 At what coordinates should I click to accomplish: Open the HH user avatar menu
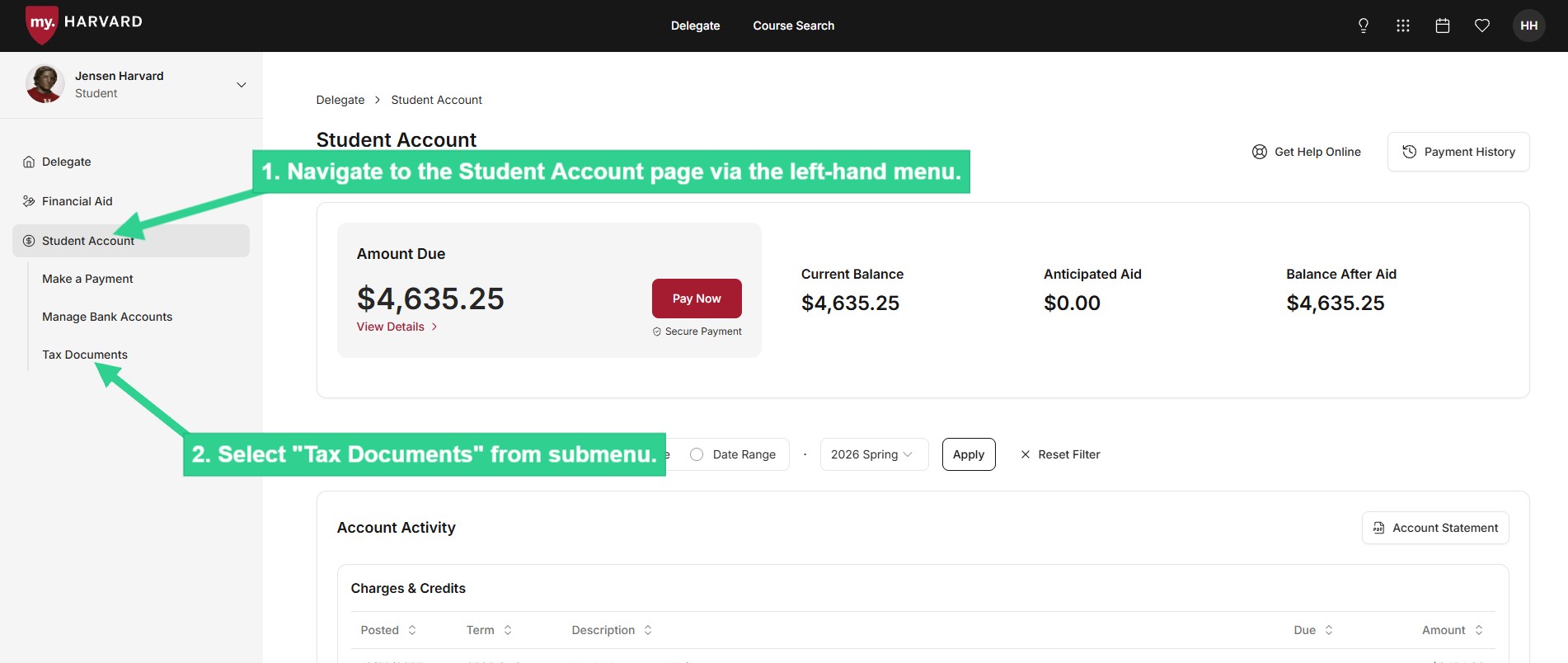pyautogui.click(x=1529, y=26)
